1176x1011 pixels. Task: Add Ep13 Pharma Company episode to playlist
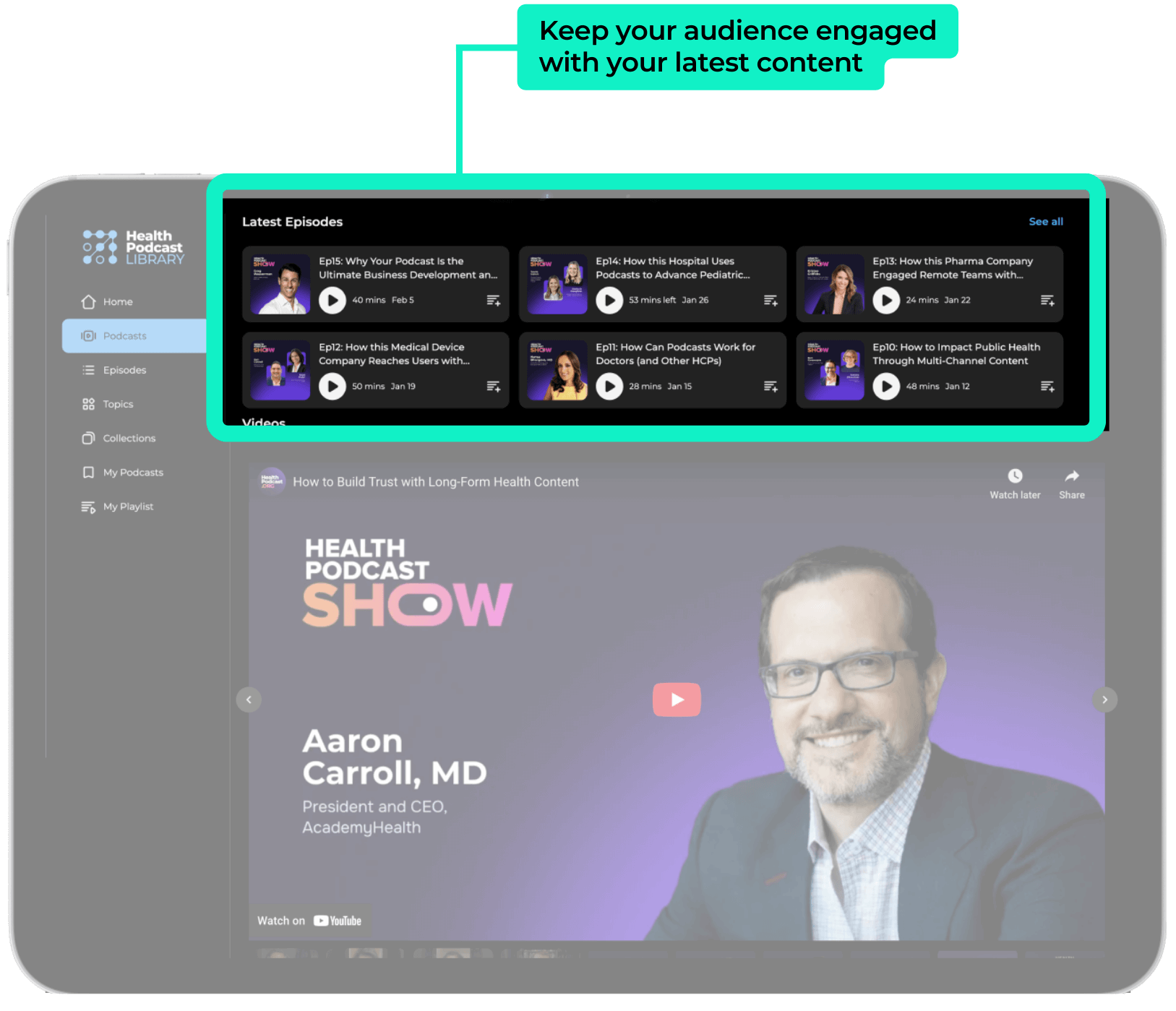click(1047, 301)
